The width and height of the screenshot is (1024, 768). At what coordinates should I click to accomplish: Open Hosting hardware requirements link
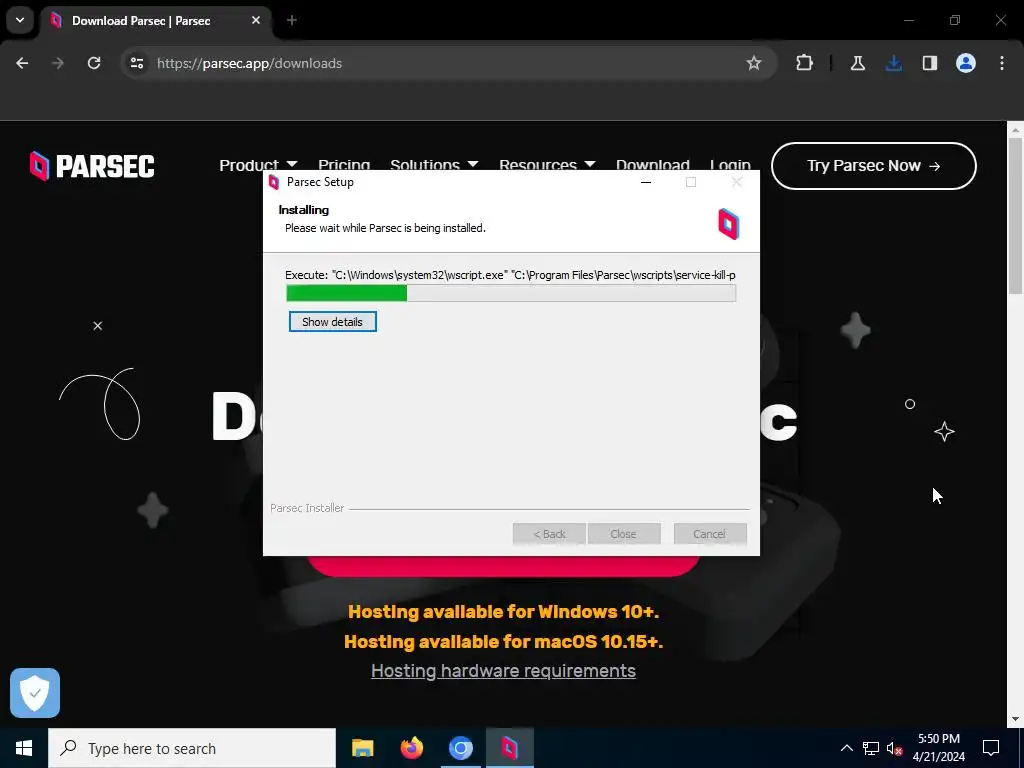pos(503,671)
